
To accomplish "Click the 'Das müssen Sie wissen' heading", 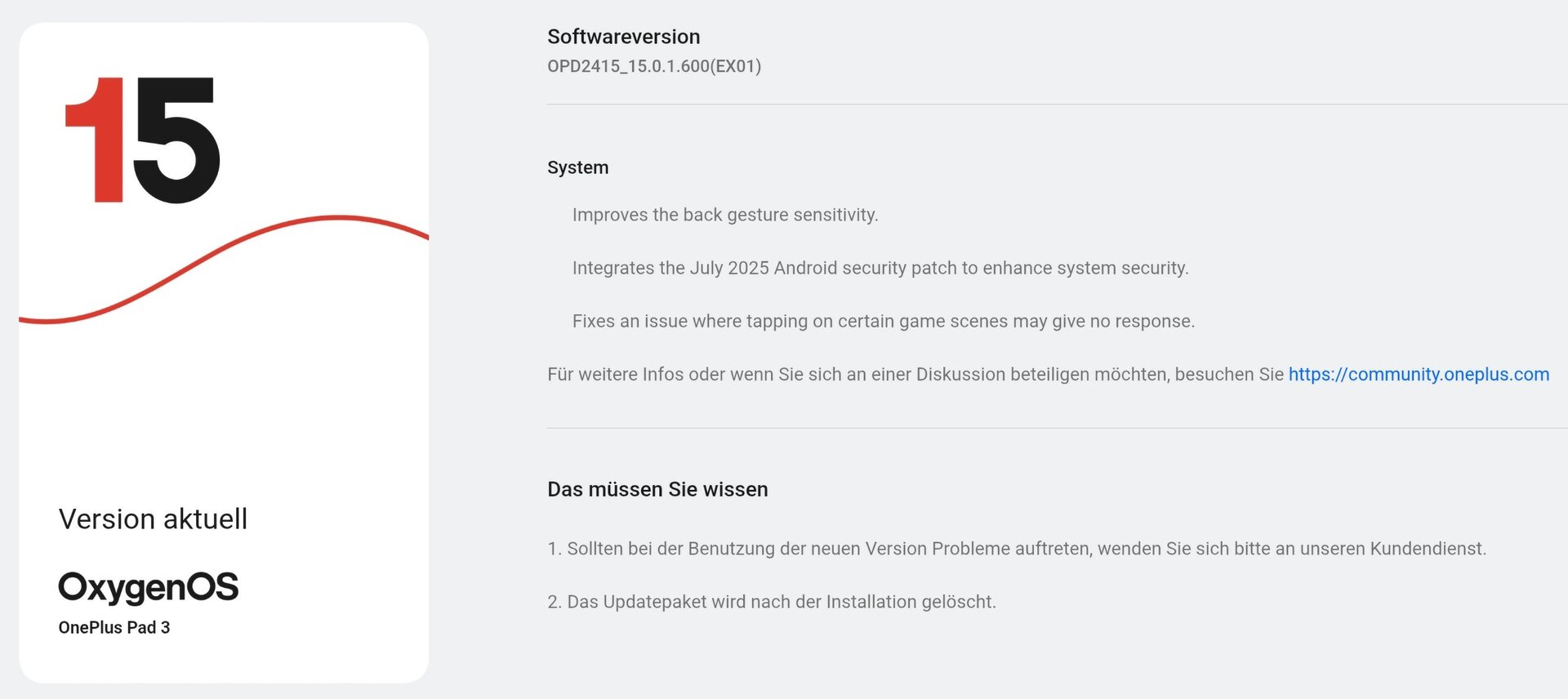I will pyautogui.click(x=657, y=489).
